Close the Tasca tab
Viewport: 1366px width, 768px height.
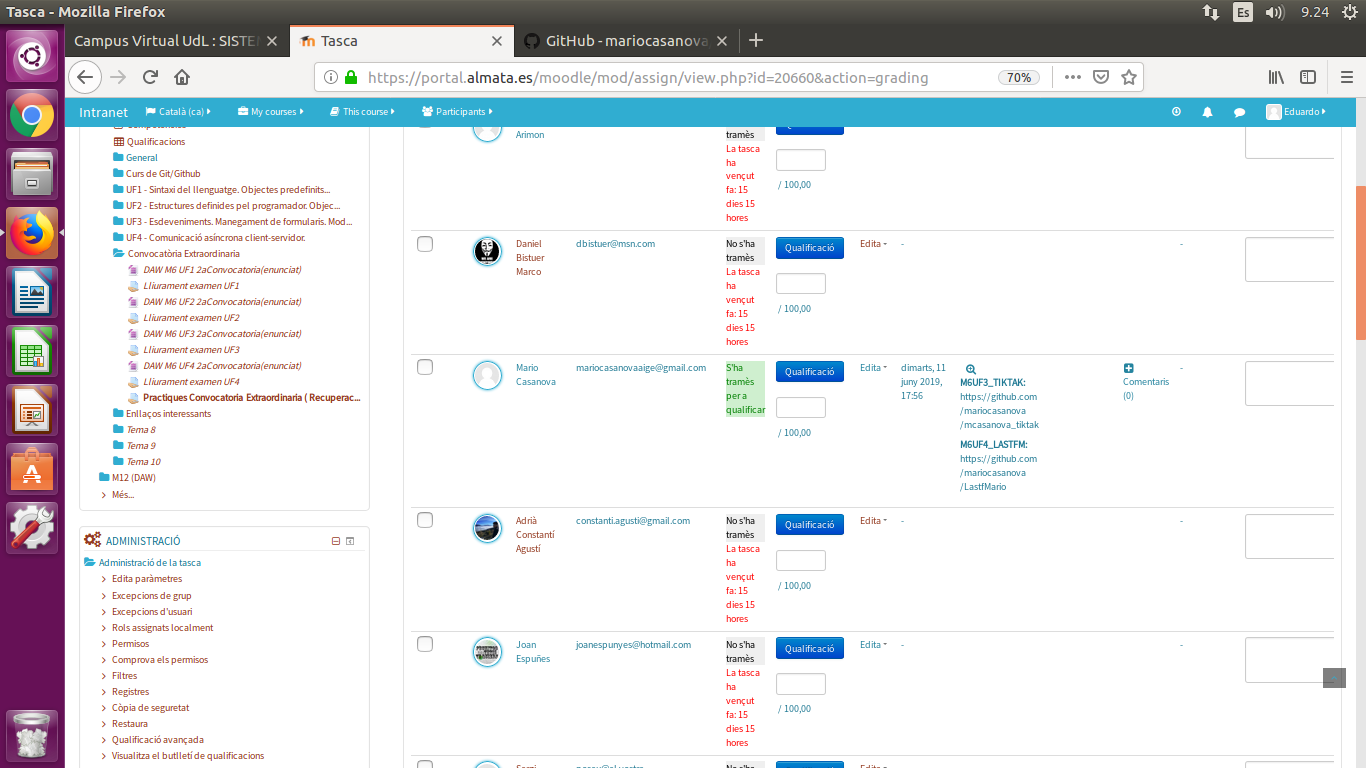(x=497, y=41)
